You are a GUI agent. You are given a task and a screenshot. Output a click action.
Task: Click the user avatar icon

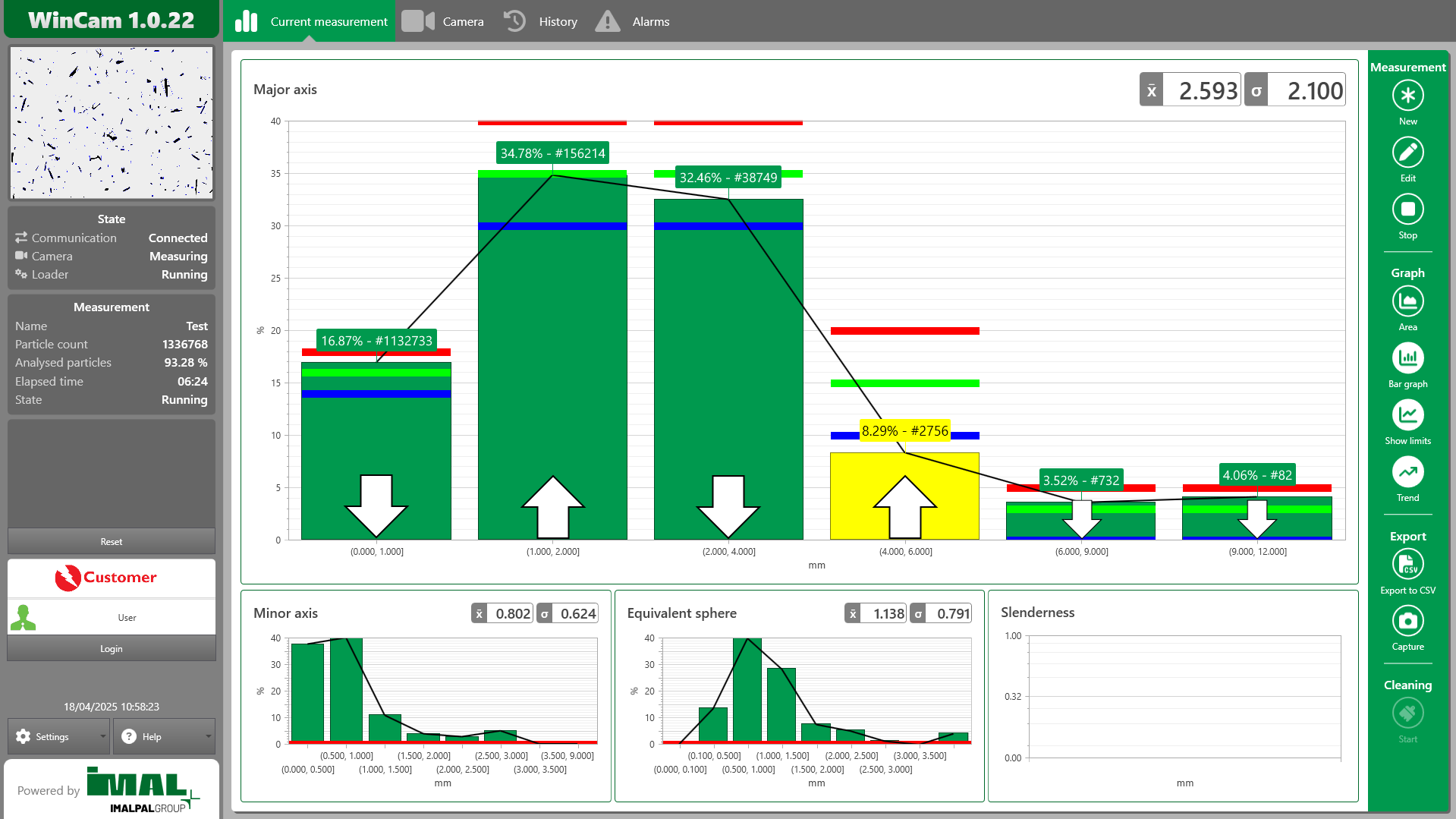(24, 618)
